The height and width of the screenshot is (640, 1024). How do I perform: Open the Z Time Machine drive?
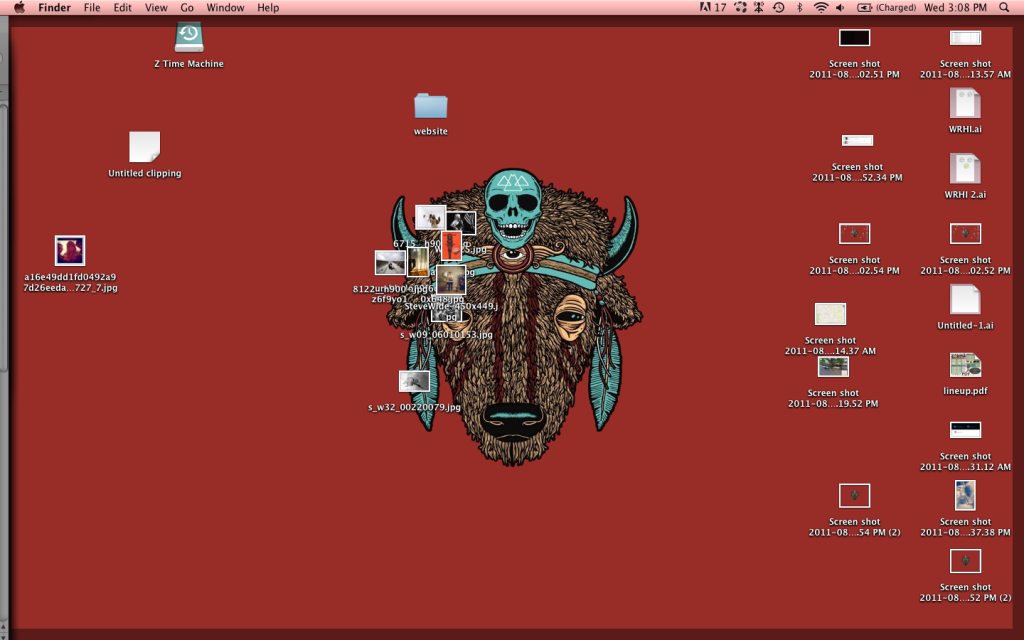coord(189,37)
